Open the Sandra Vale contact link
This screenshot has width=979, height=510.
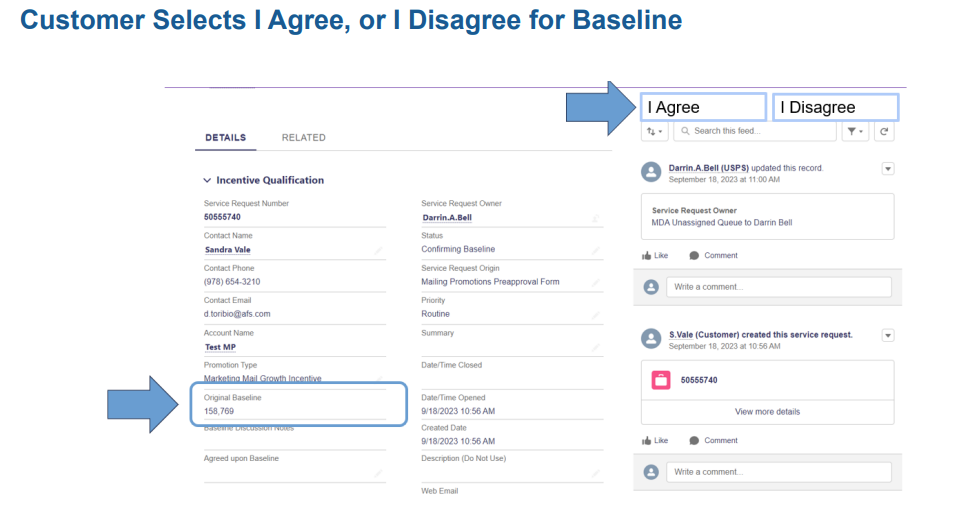pyautogui.click(x=225, y=249)
